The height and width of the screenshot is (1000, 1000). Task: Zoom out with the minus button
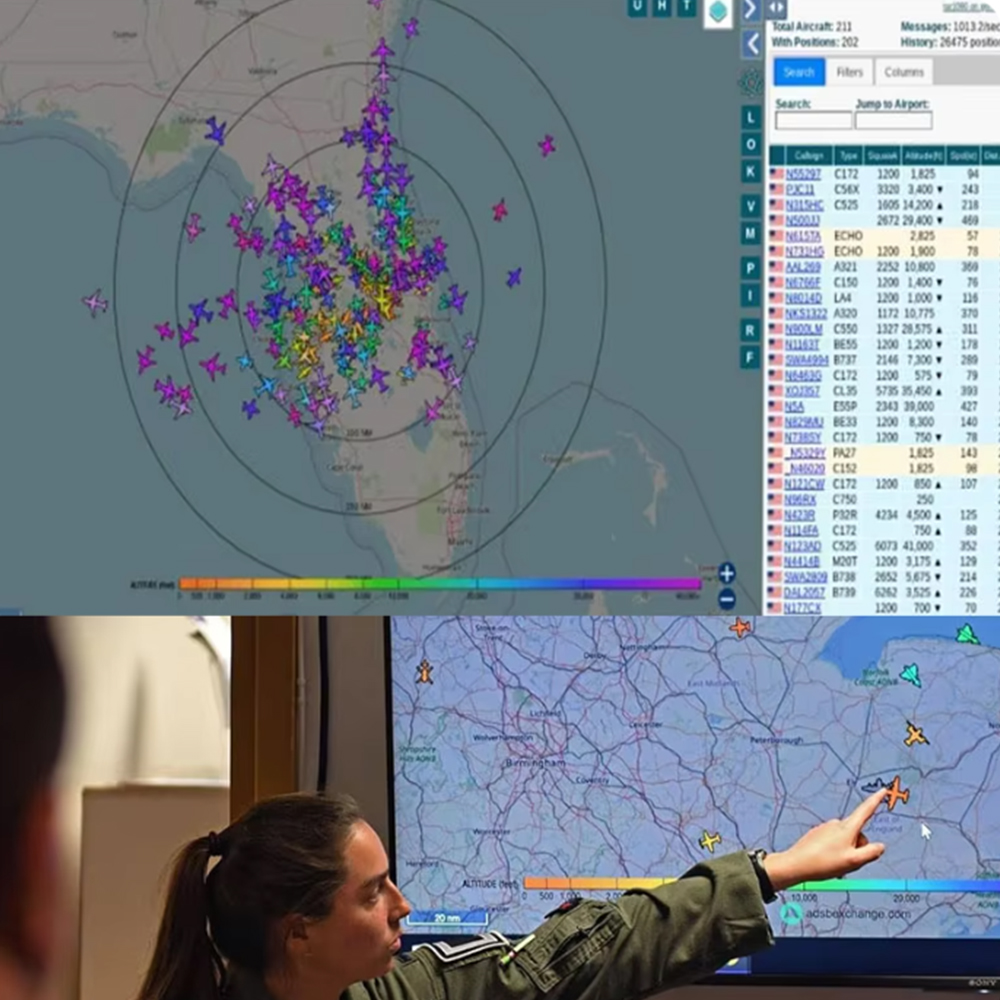727,598
